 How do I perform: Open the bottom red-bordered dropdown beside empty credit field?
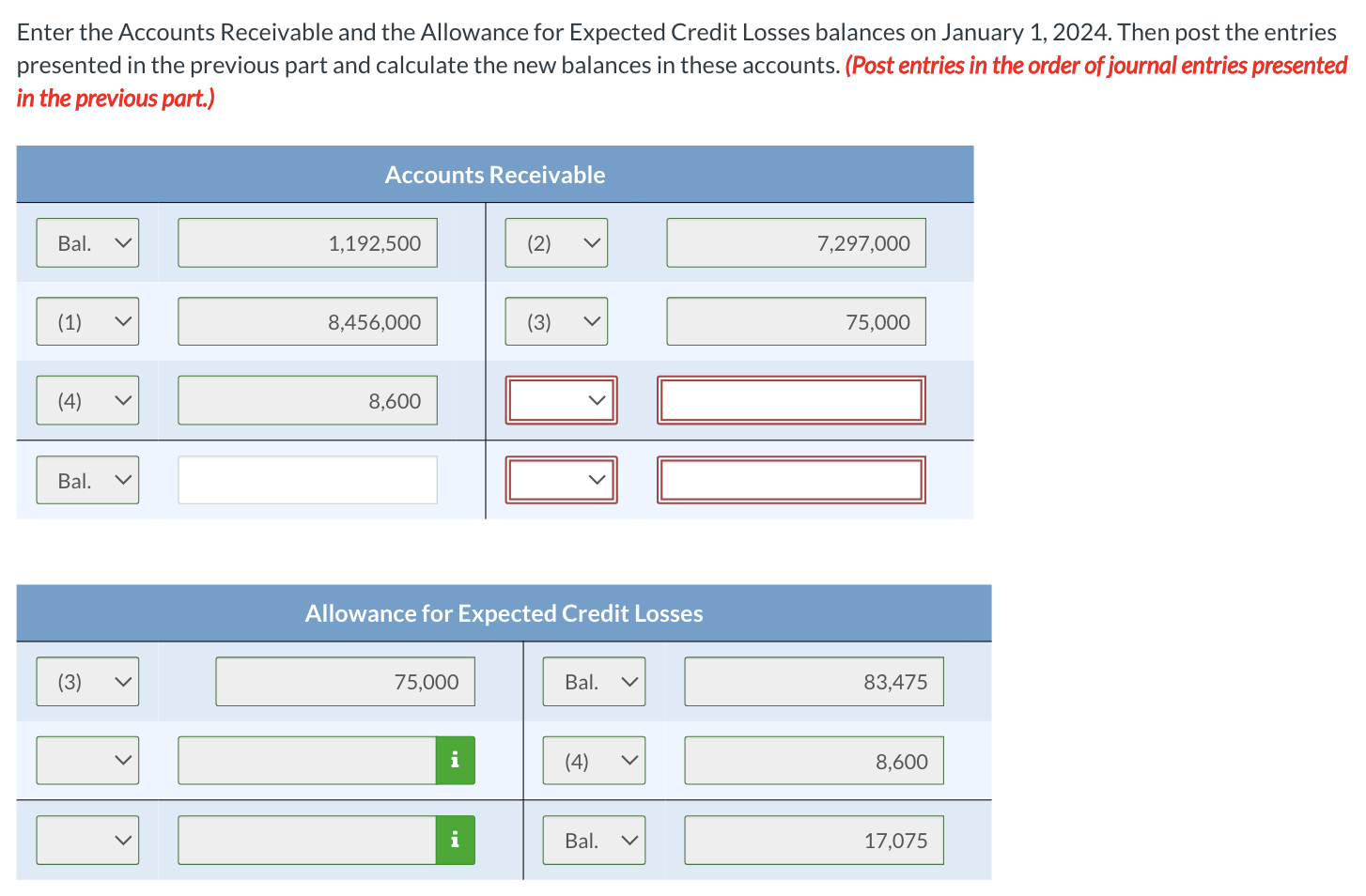(561, 479)
